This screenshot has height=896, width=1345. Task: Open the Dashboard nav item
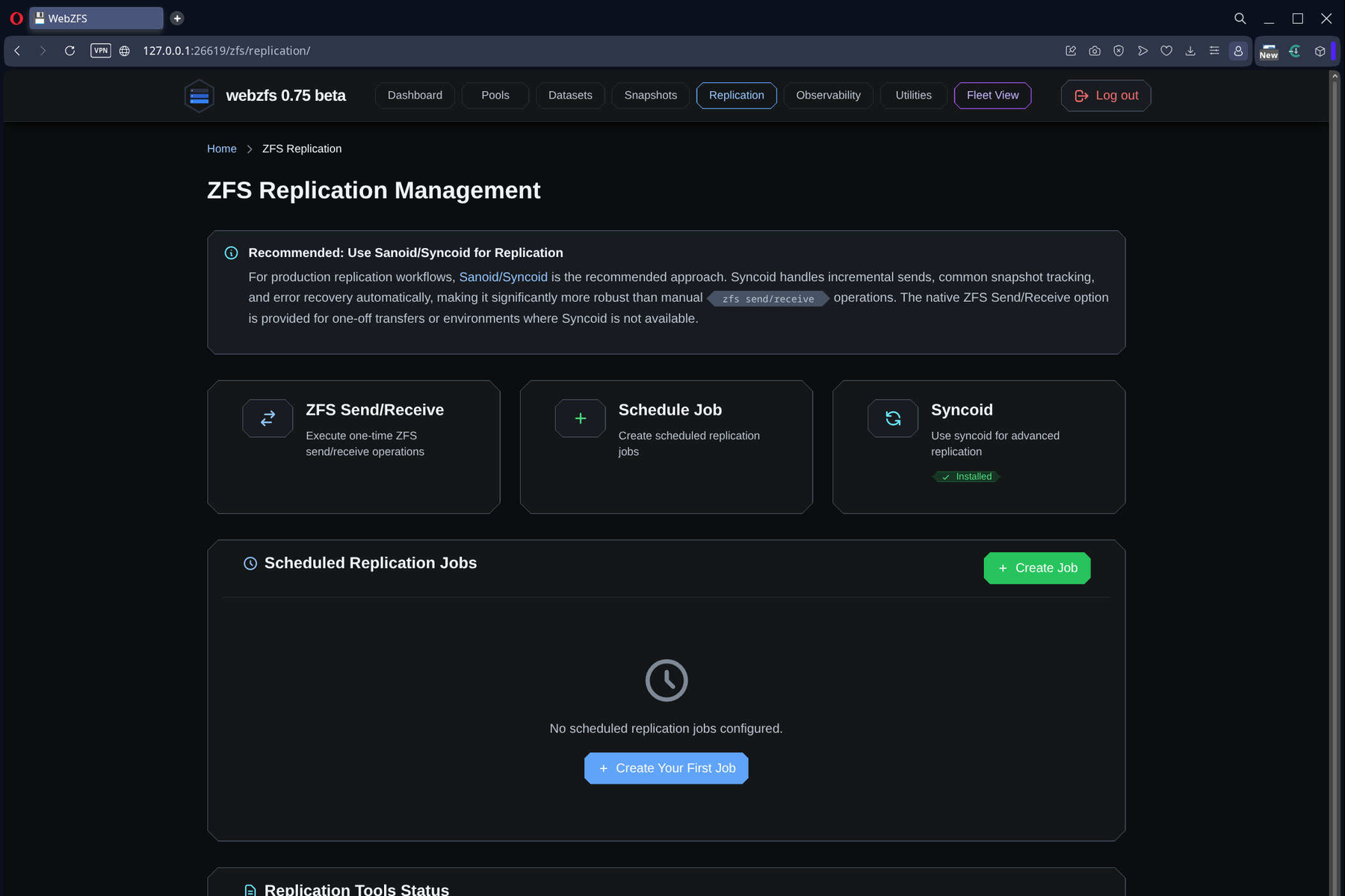click(x=415, y=96)
